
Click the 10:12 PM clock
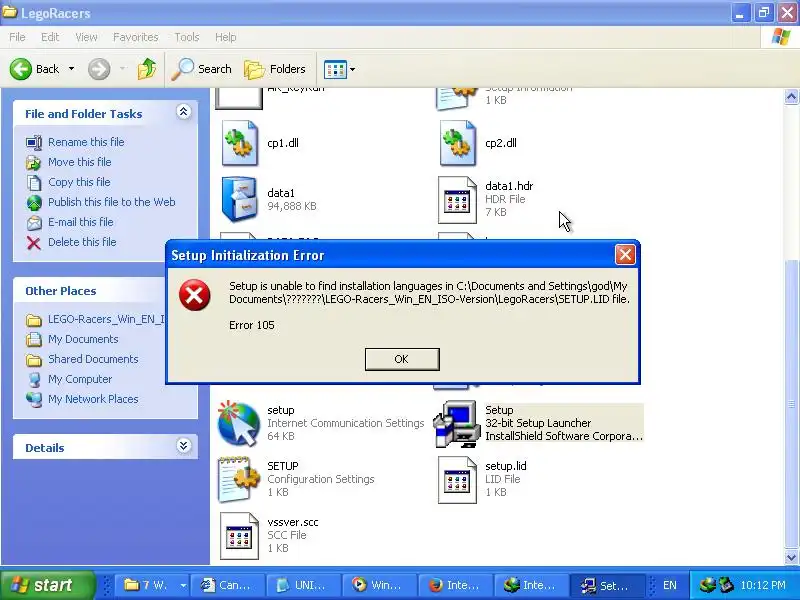(763, 585)
